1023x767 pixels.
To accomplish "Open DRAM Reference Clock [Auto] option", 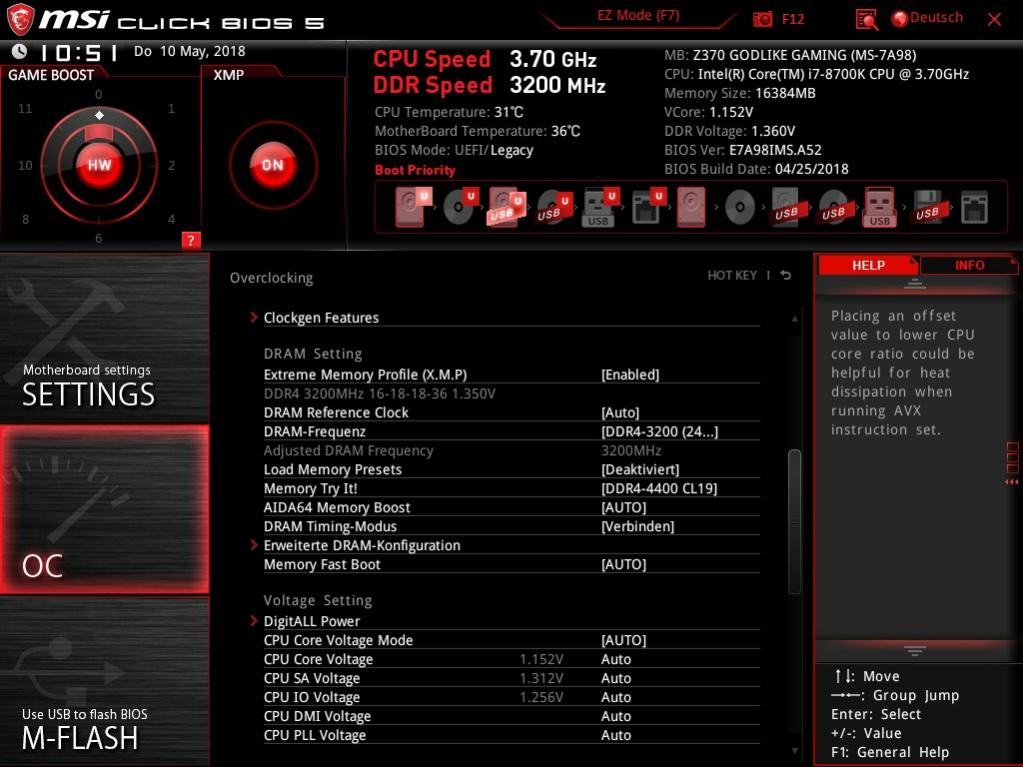I will click(x=620, y=412).
